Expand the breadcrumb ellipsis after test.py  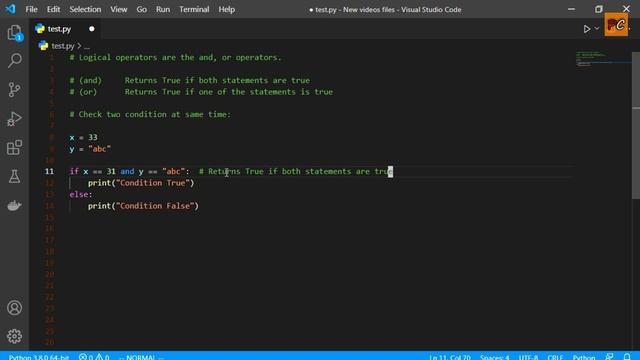(x=87, y=46)
